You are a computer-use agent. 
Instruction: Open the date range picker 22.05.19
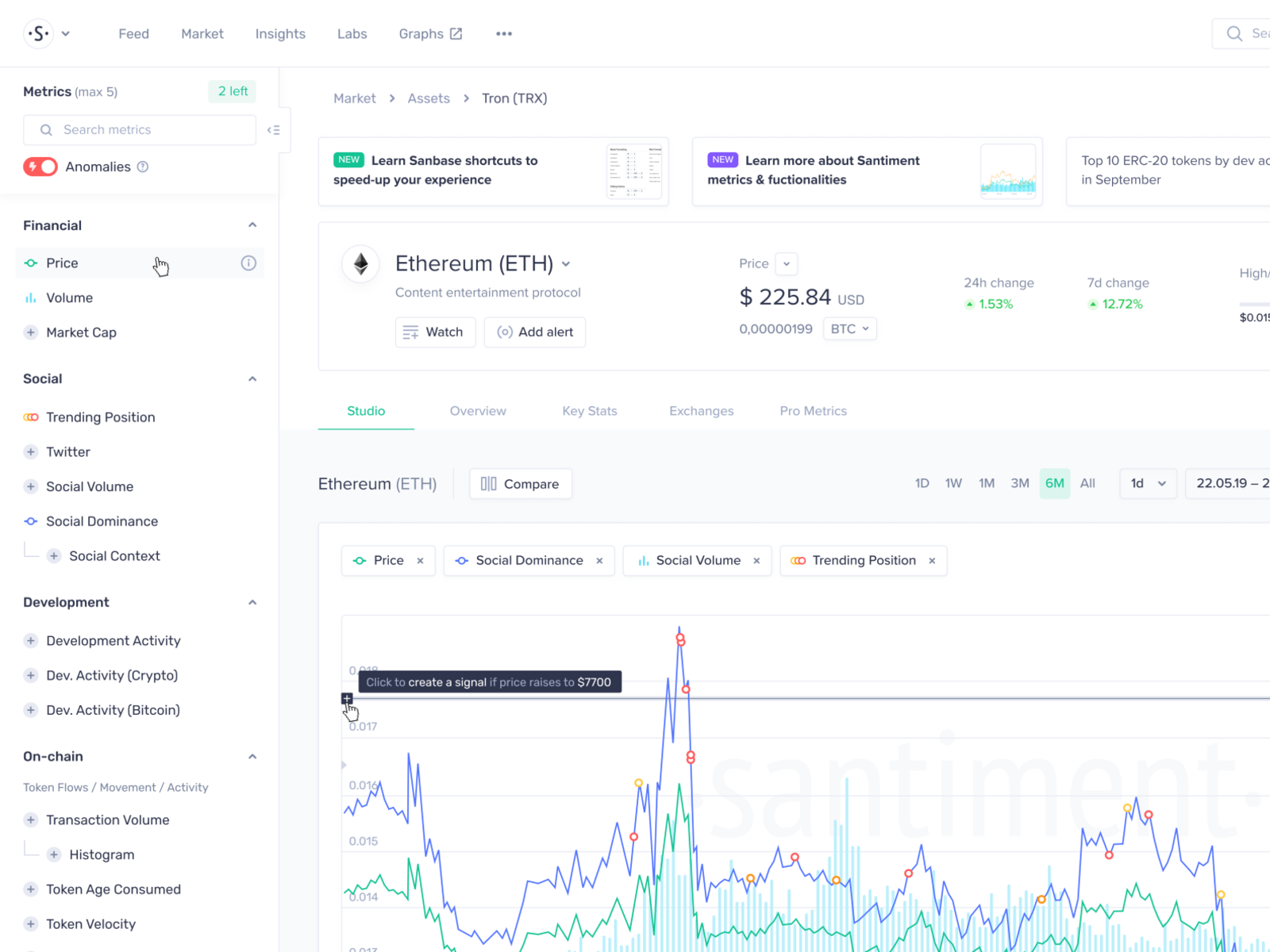(x=1228, y=483)
